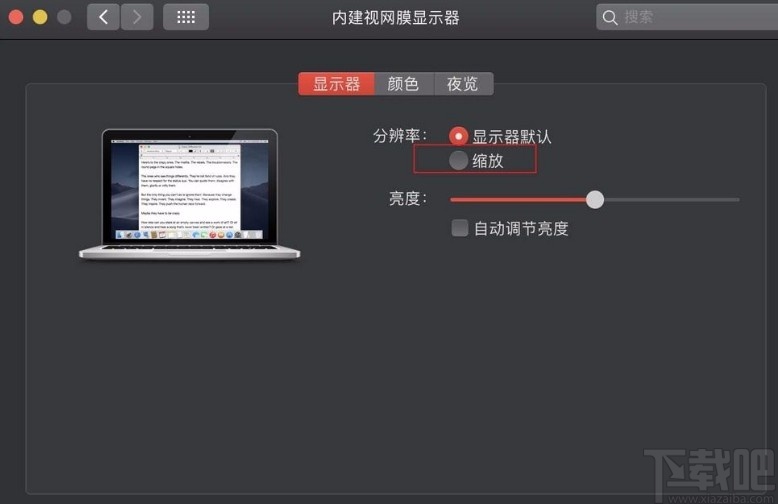The image size is (778, 504).
Task: Go forward with the right chevron button
Action: pos(137,17)
